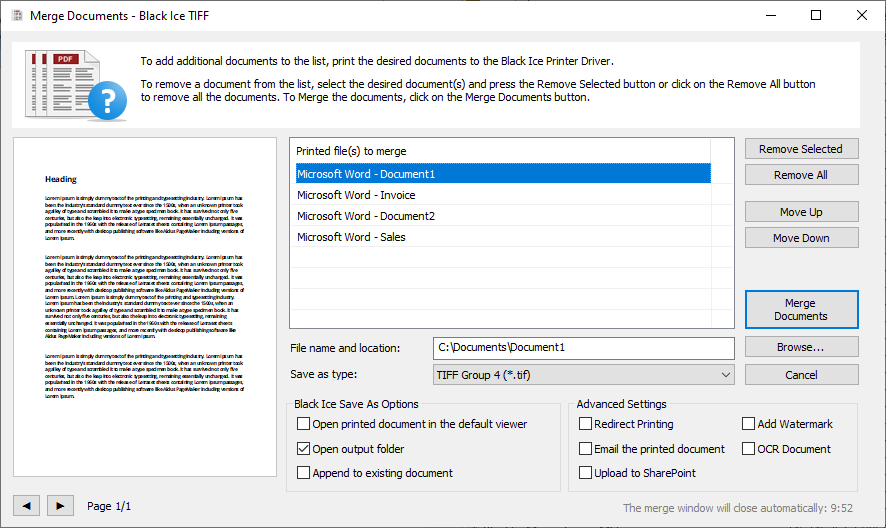The image size is (886, 528).
Task: Click Browse to choose file location
Action: tap(801, 348)
